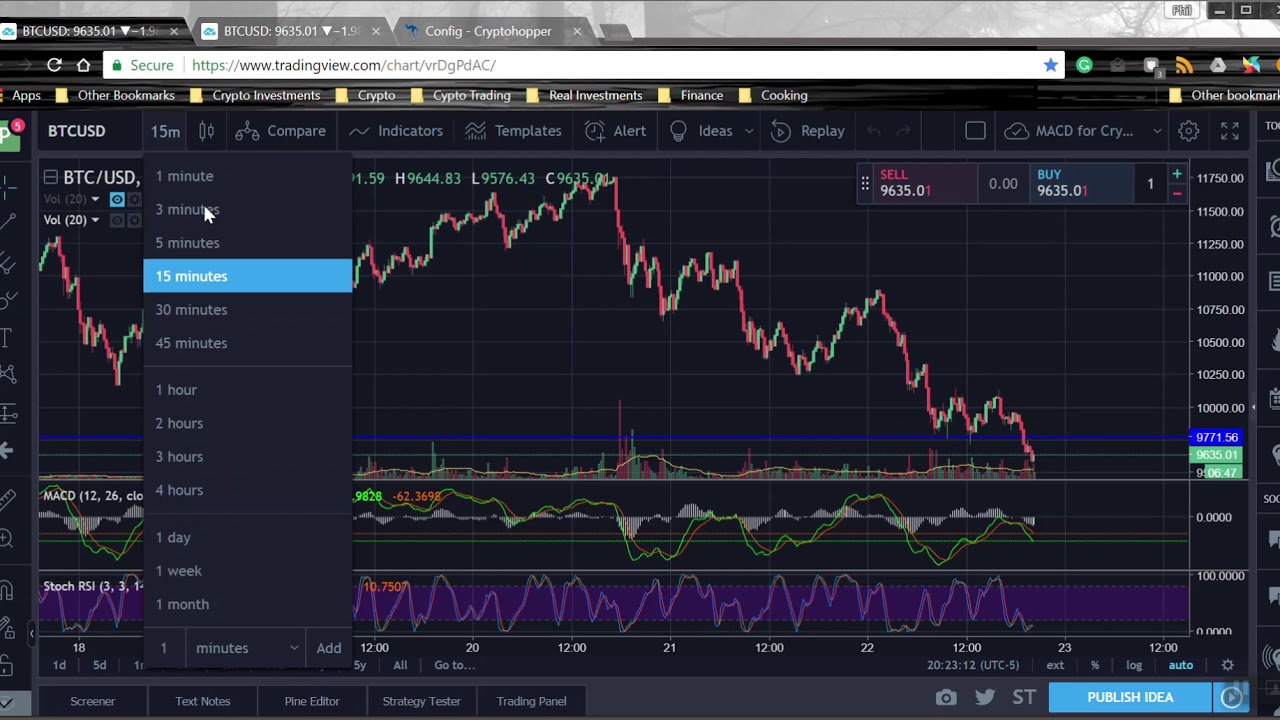Toggle auto scale on price axis
The height and width of the screenshot is (720, 1280).
(1181, 665)
